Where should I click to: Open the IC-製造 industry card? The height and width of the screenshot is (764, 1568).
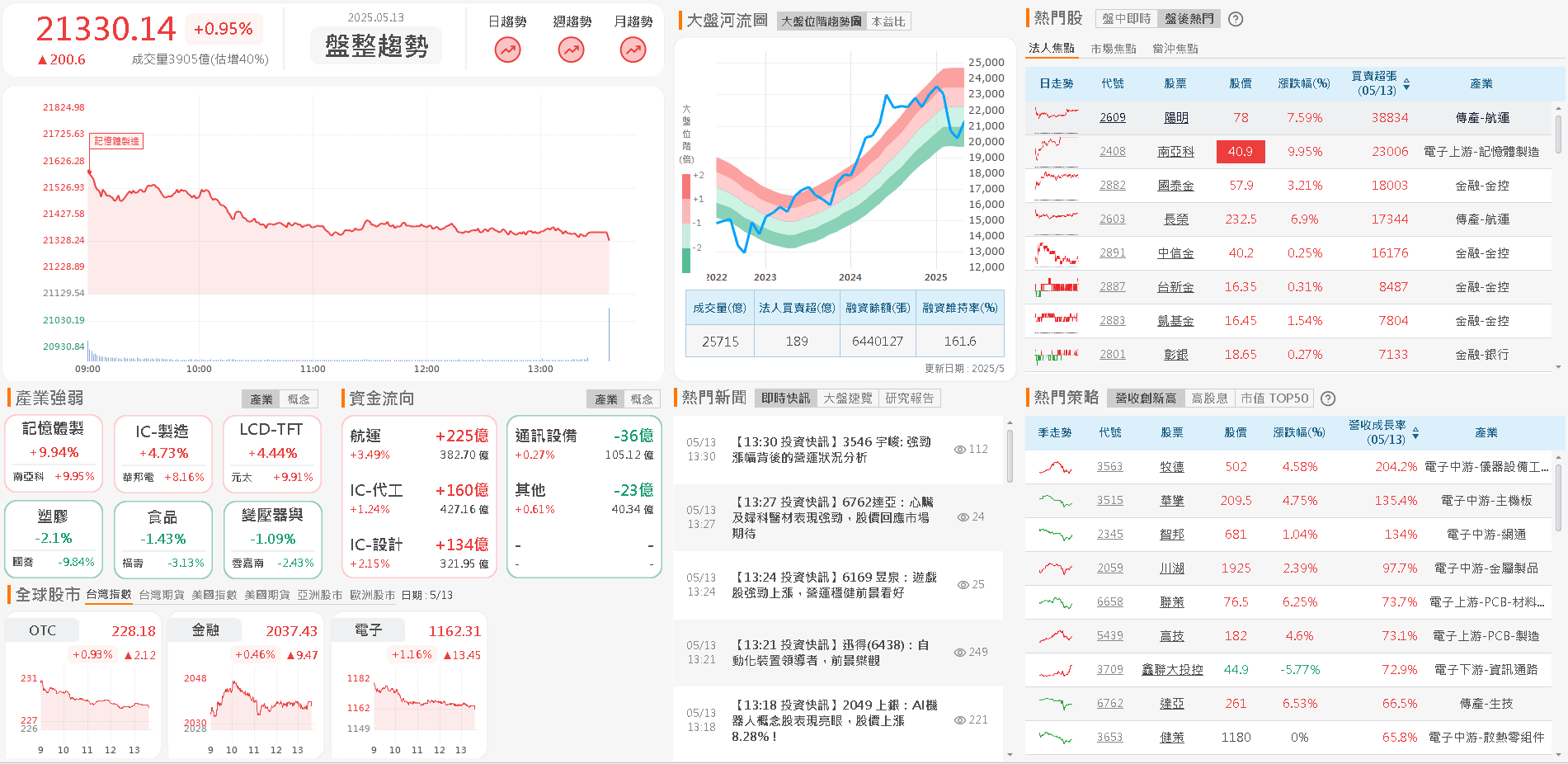tap(162, 454)
